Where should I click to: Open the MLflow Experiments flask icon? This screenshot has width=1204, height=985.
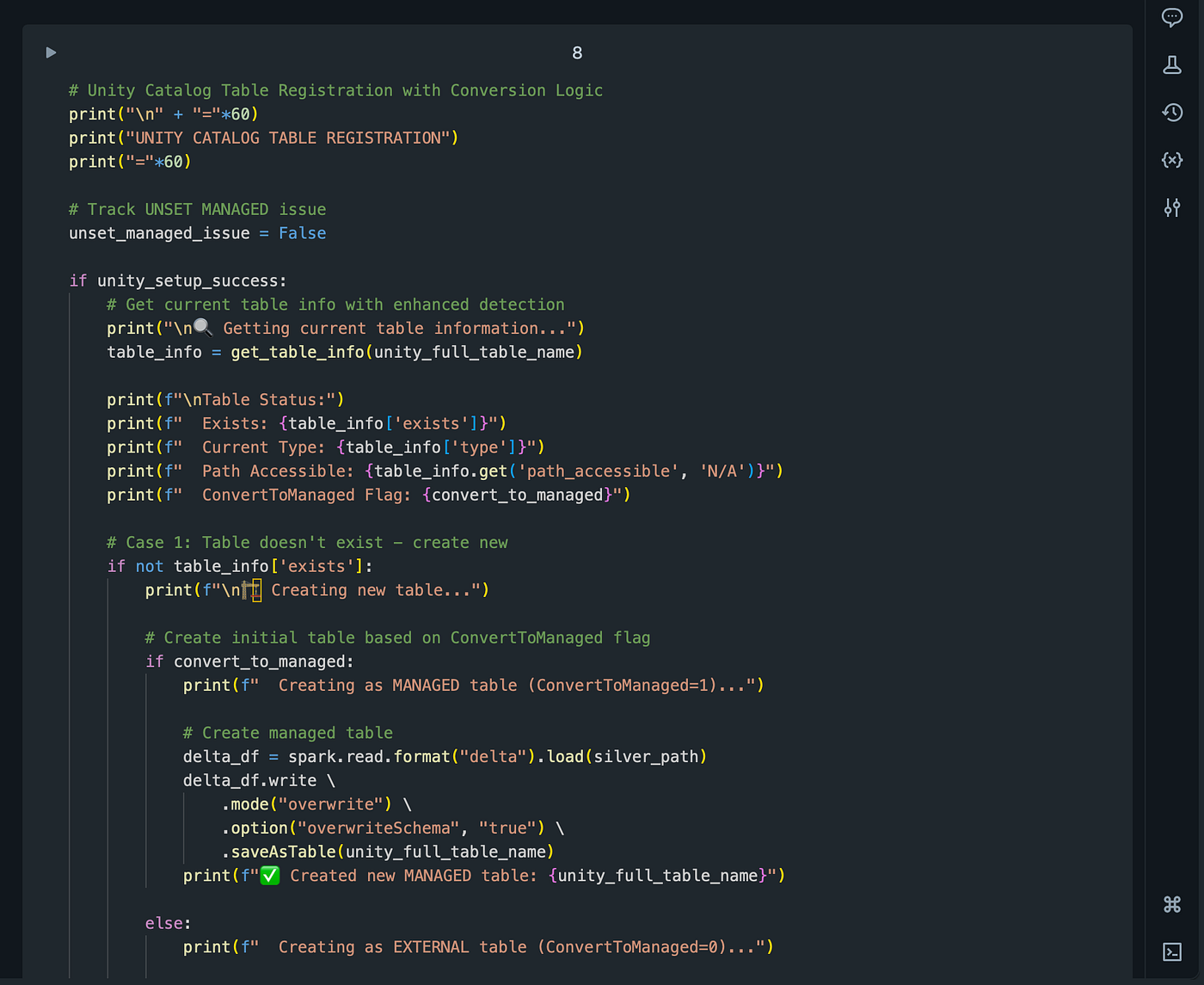point(1172,65)
